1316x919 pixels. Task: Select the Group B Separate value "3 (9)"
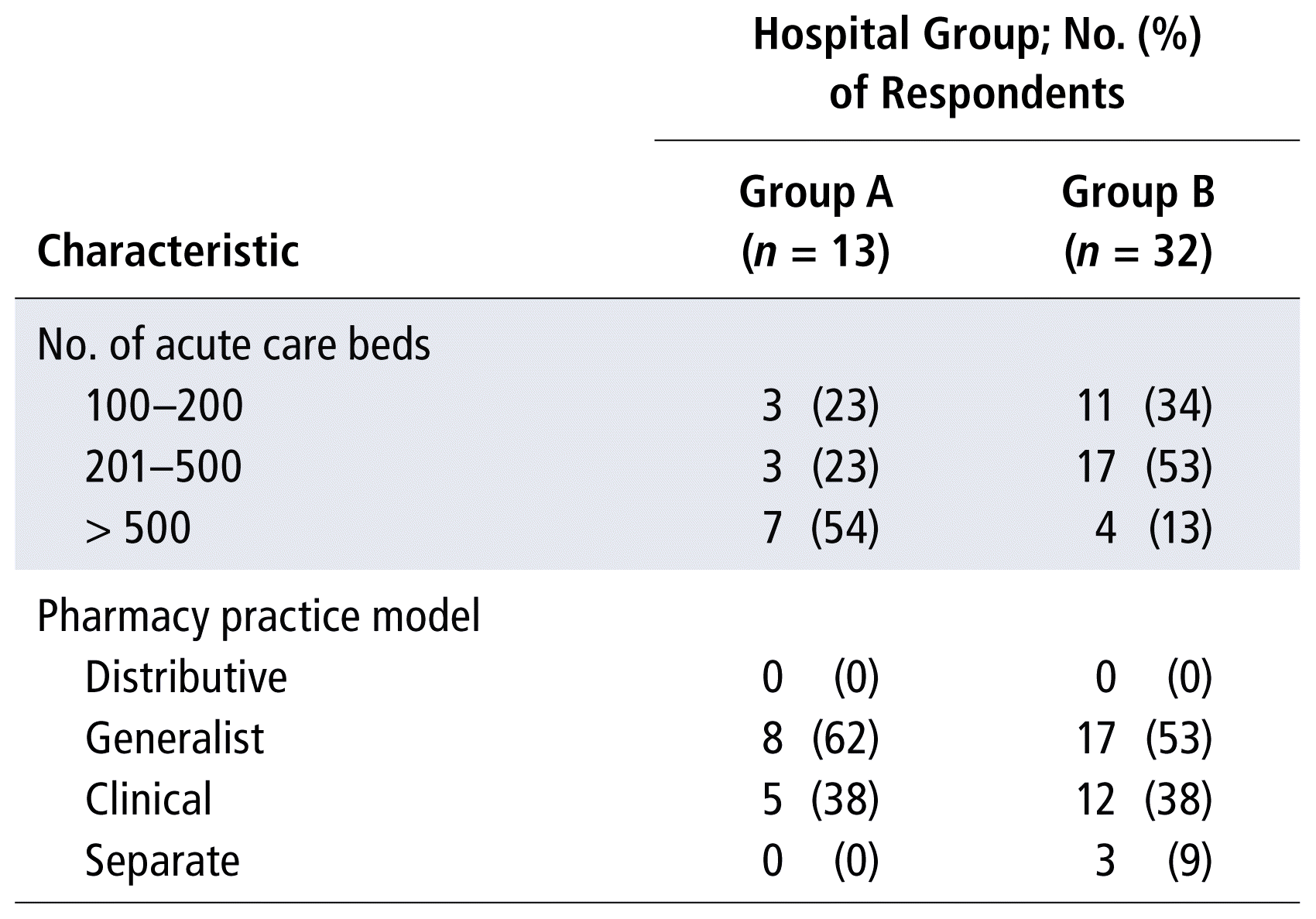coord(1153,861)
